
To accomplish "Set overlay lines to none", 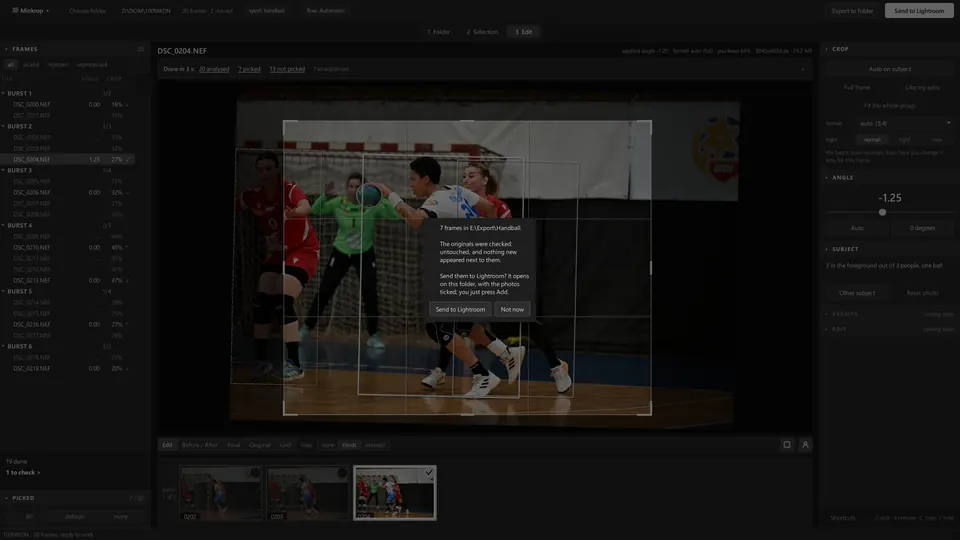I will tap(328, 445).
